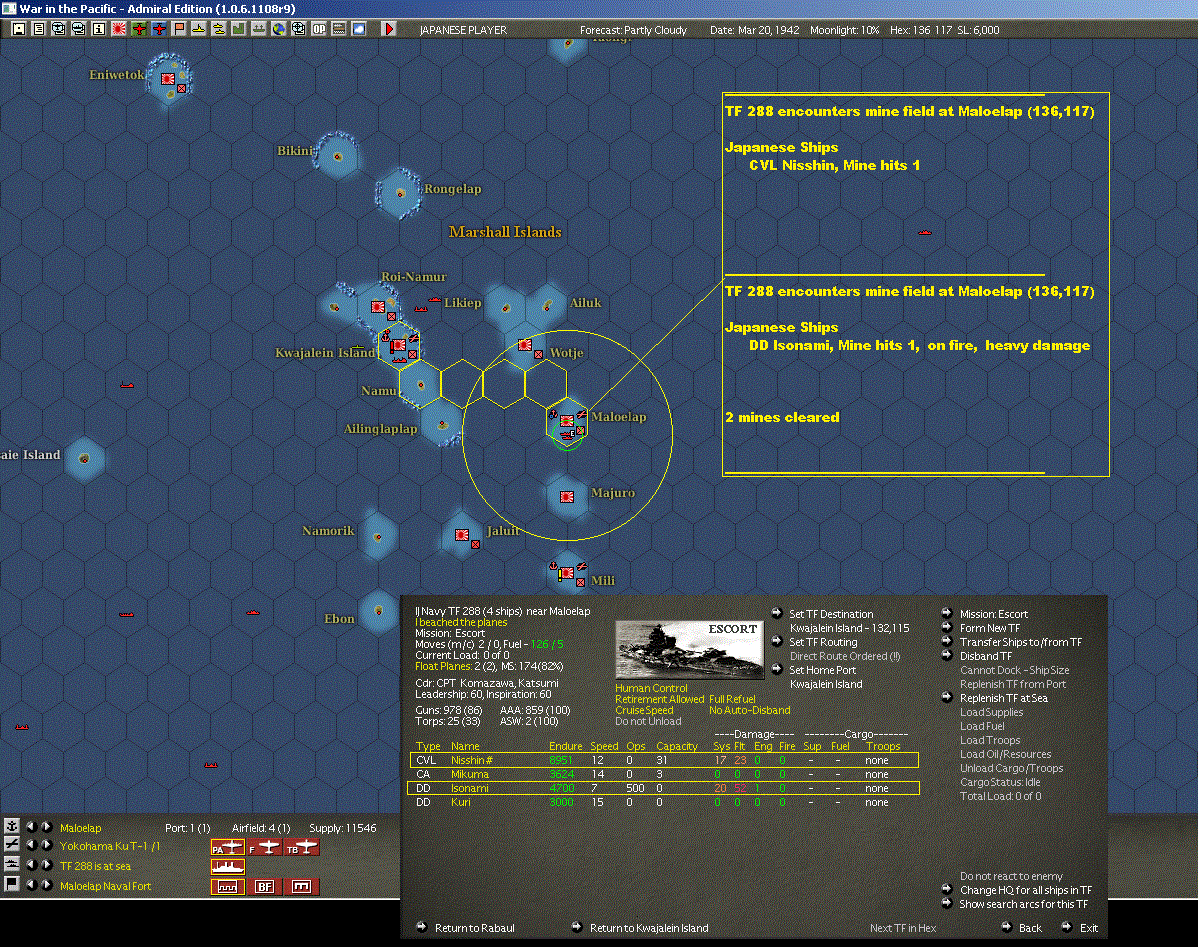1198x947 pixels.
Task: Click Return to Kwajalein Island
Action: tap(649, 928)
